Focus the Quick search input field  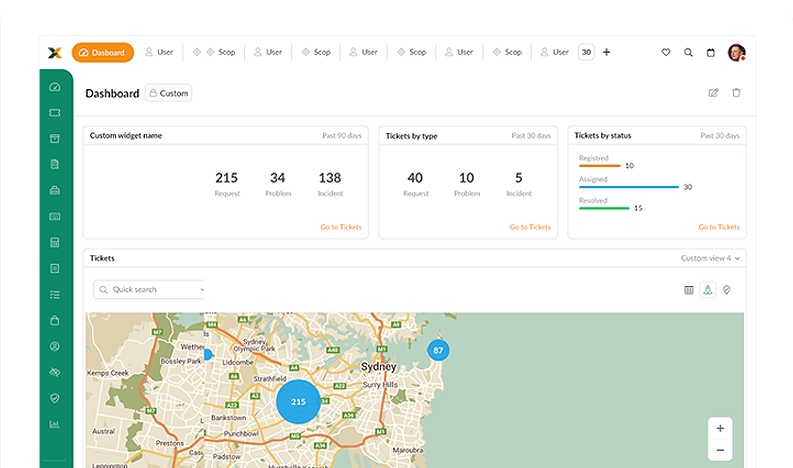[x=149, y=289]
